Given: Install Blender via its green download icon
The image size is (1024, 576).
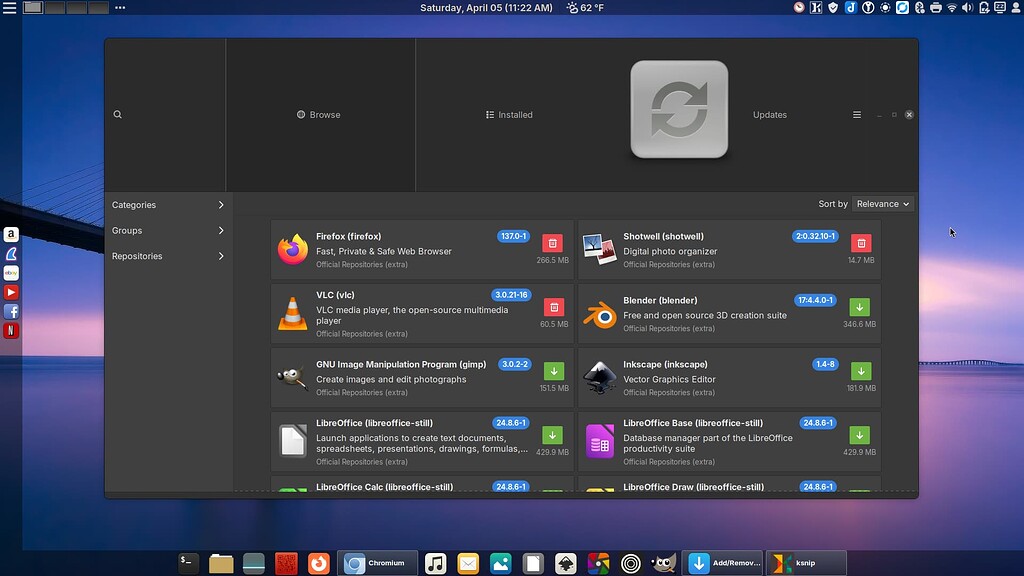Looking at the screenshot, I should pyautogui.click(x=860, y=307).
